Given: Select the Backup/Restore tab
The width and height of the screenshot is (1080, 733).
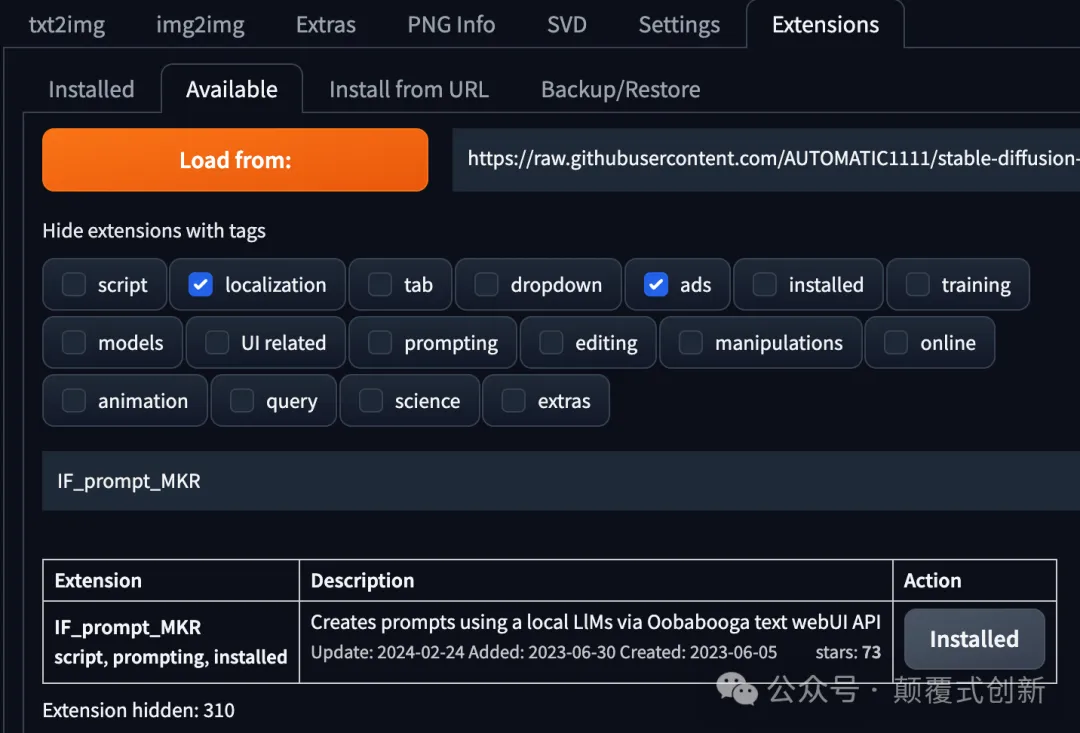Looking at the screenshot, I should coord(621,90).
